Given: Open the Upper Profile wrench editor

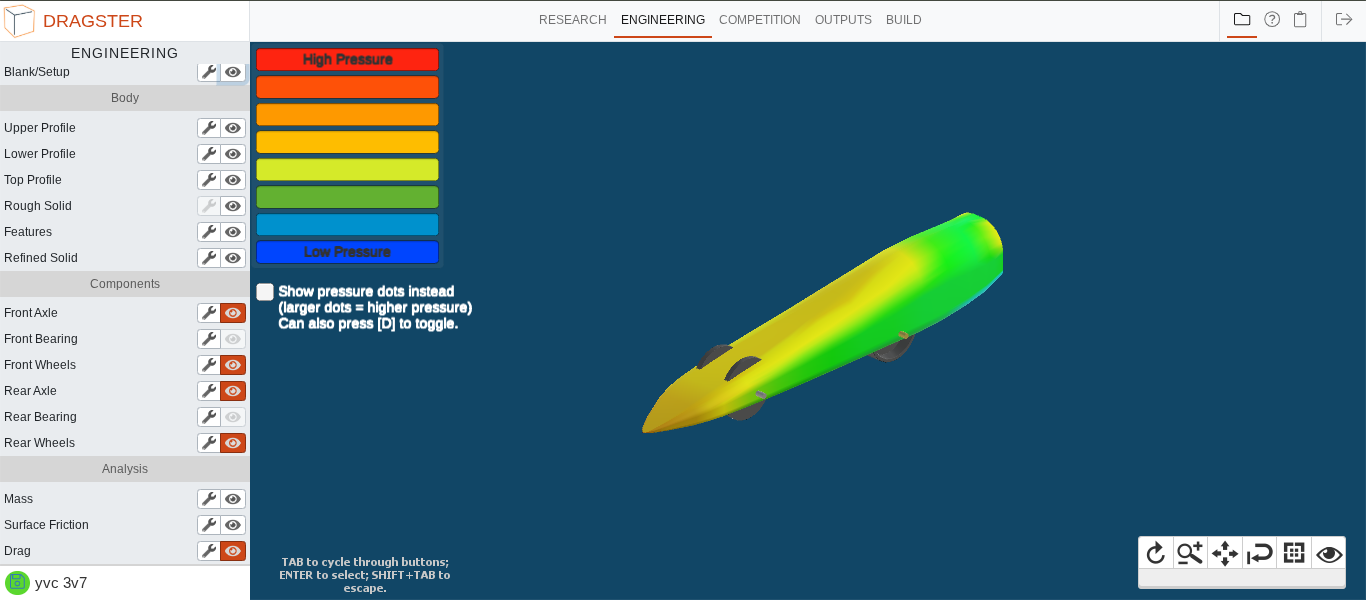Looking at the screenshot, I should point(208,128).
